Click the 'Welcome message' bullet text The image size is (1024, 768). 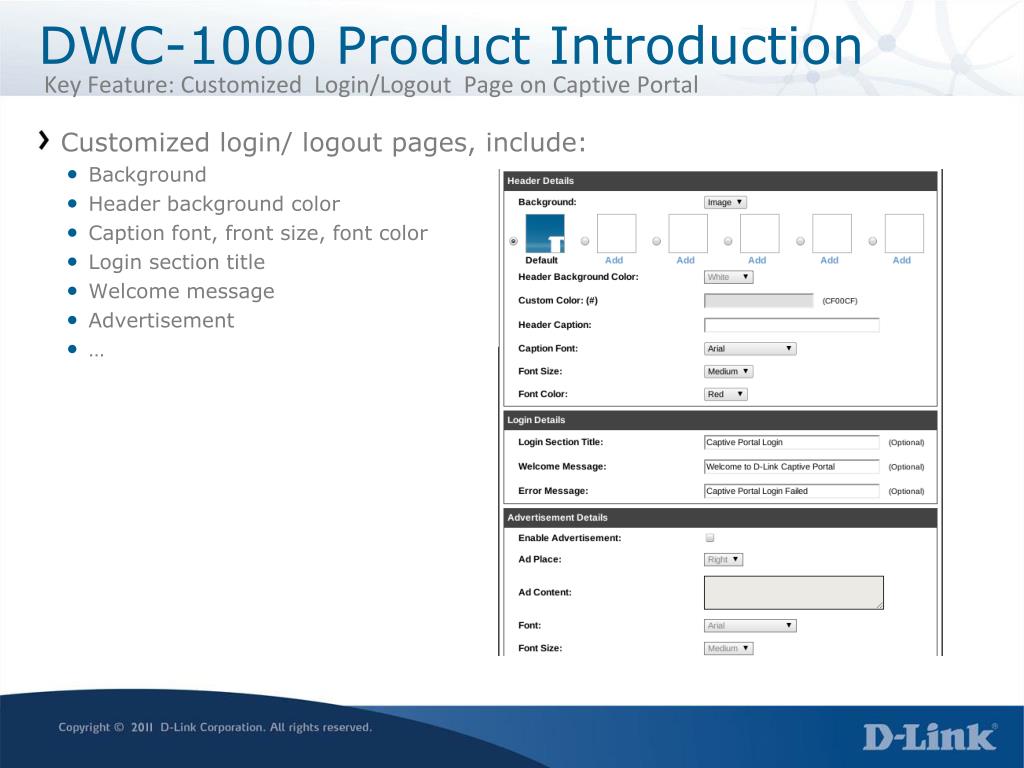[x=182, y=291]
